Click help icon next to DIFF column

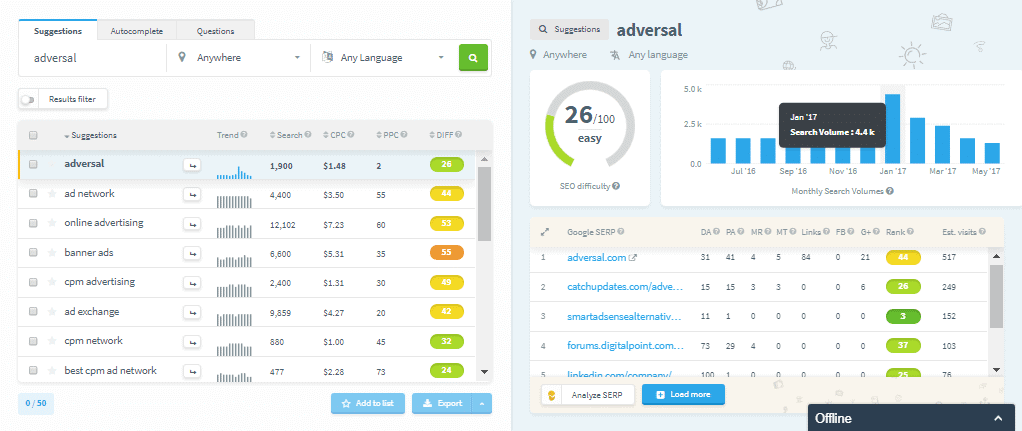click(x=459, y=135)
